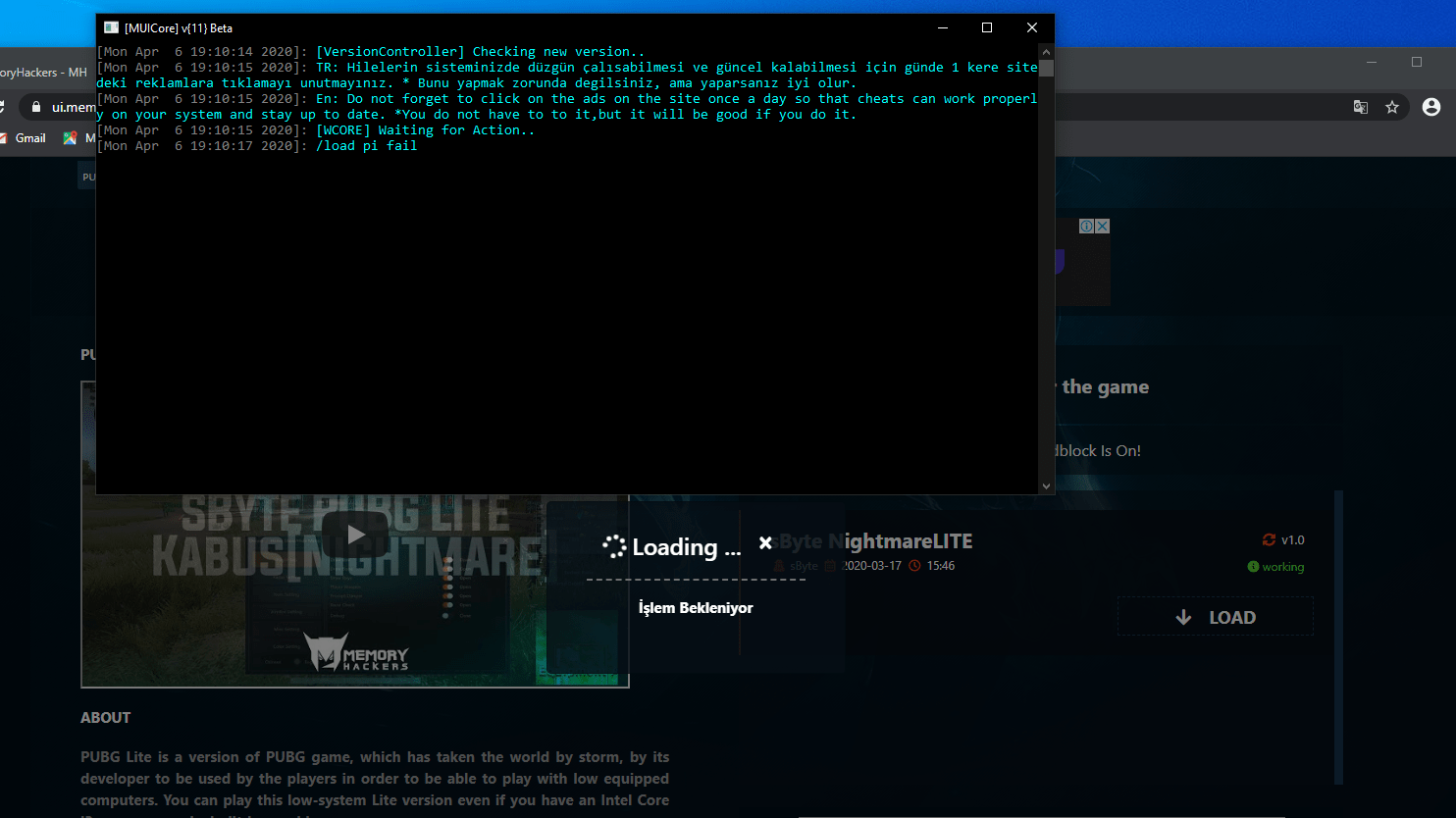Screen dimensions: 1456x818
Task: Close the Loading popup with X
Action: pos(765,542)
